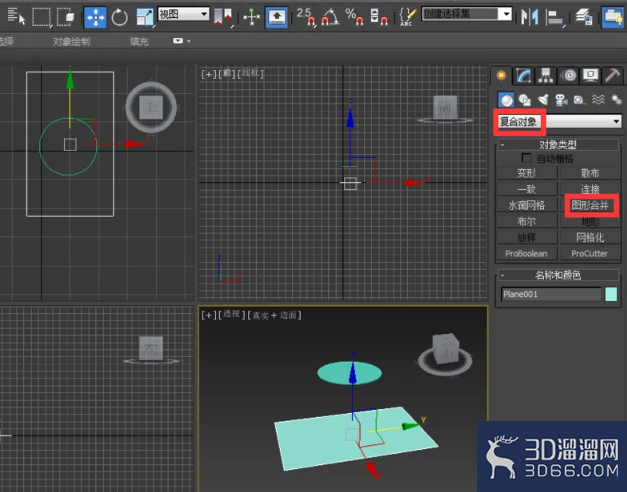Switch to the Hierarchy panel tab
The width and height of the screenshot is (627, 492).
546,75
